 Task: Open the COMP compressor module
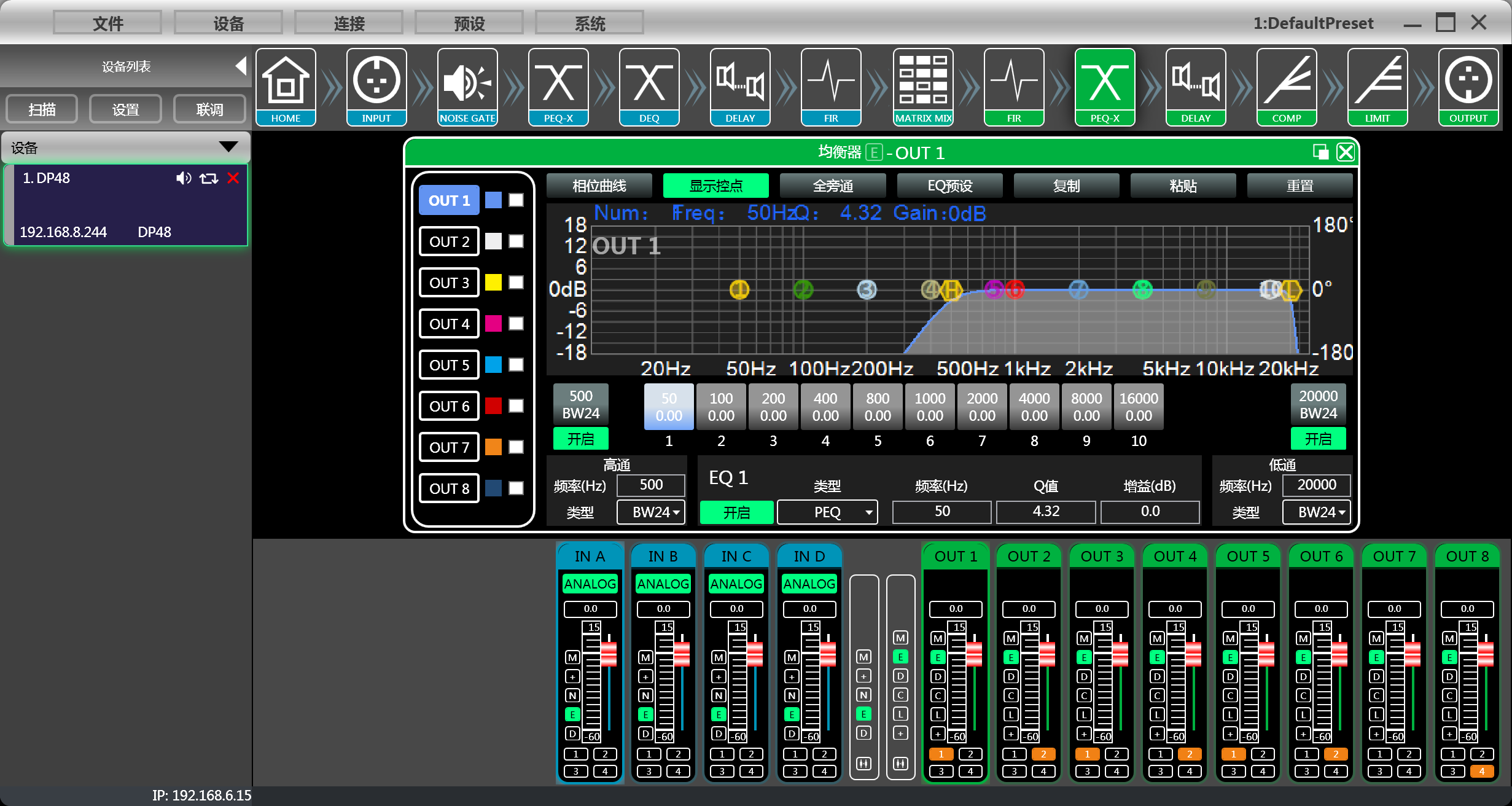[x=1287, y=87]
